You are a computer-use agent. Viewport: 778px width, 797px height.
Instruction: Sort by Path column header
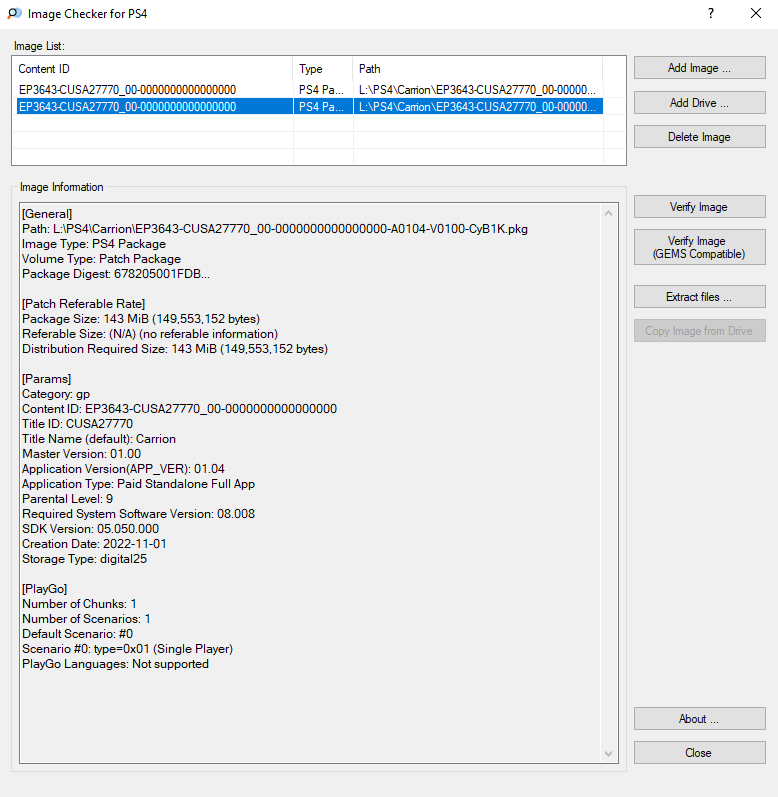coord(478,69)
